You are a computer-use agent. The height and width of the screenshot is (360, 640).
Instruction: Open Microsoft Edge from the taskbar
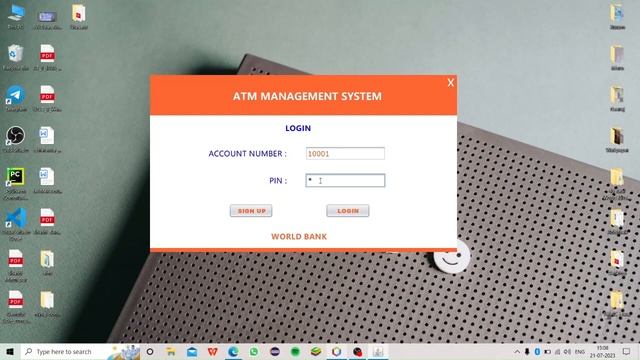tap(233, 351)
